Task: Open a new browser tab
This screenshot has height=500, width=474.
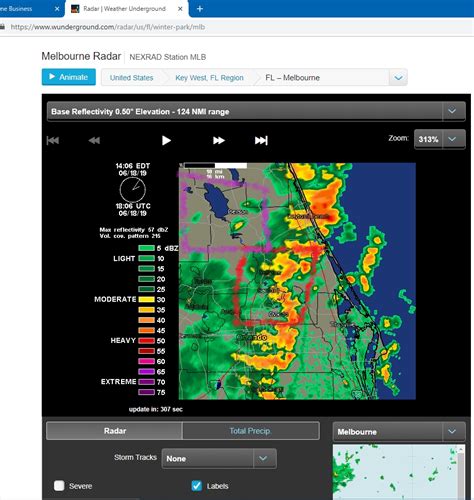Action: click(200, 9)
